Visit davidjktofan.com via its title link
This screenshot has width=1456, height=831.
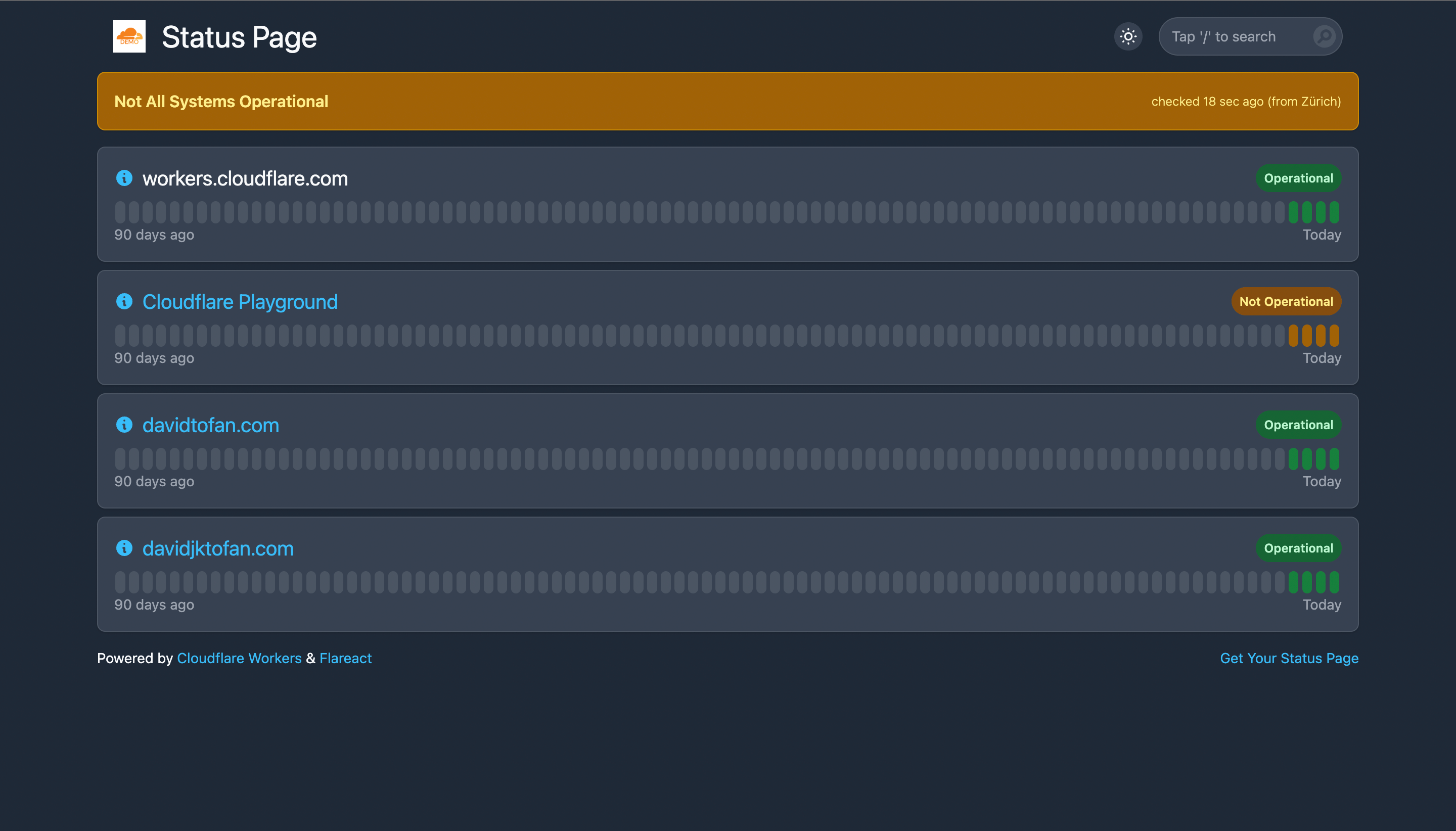tap(217, 548)
